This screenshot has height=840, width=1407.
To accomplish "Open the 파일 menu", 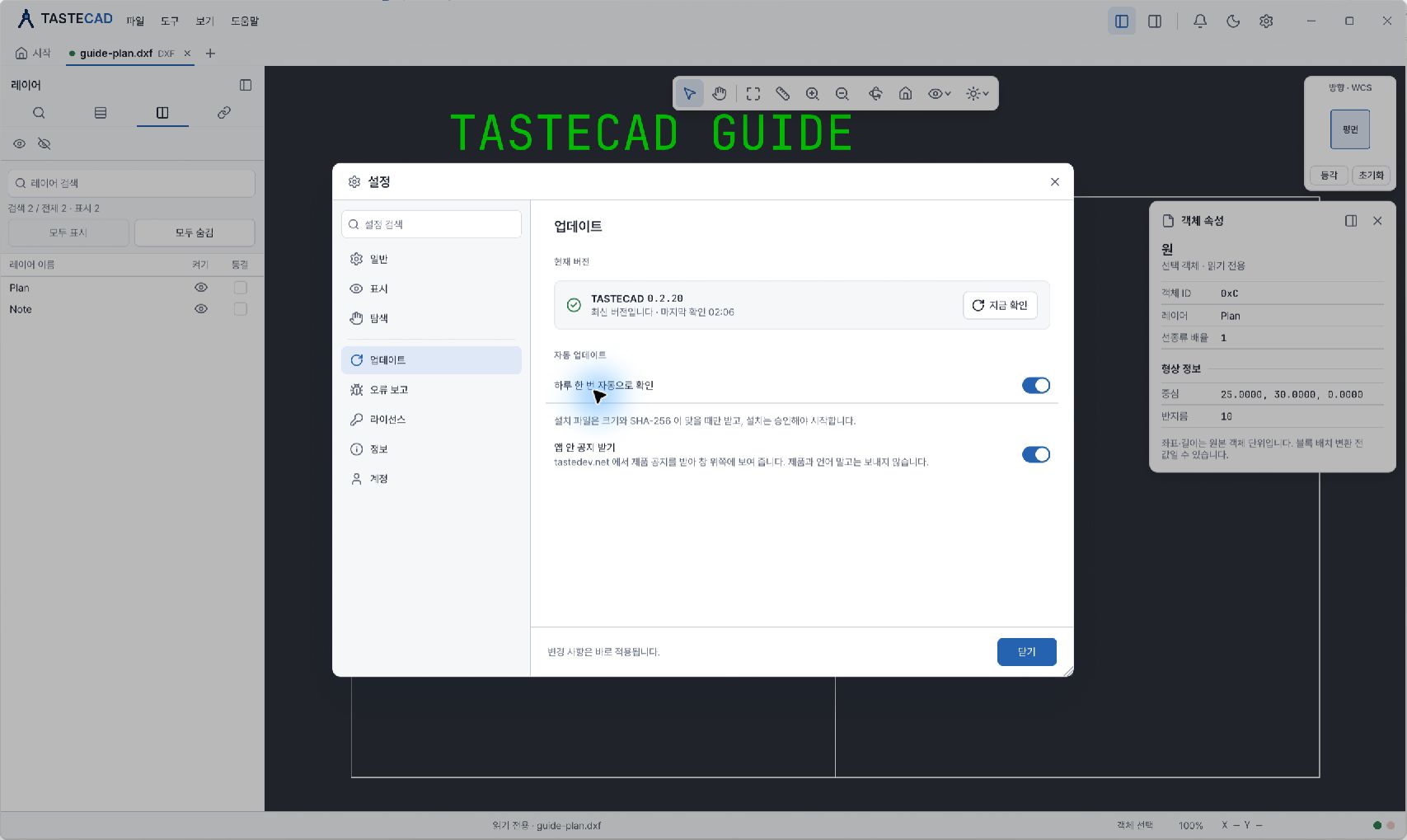I will point(135,21).
